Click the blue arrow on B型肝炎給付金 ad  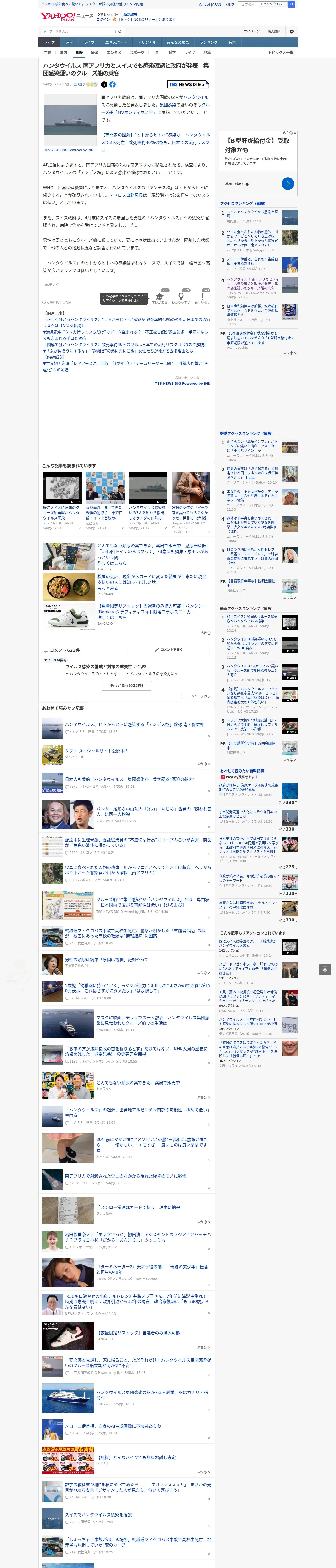tap(288, 183)
